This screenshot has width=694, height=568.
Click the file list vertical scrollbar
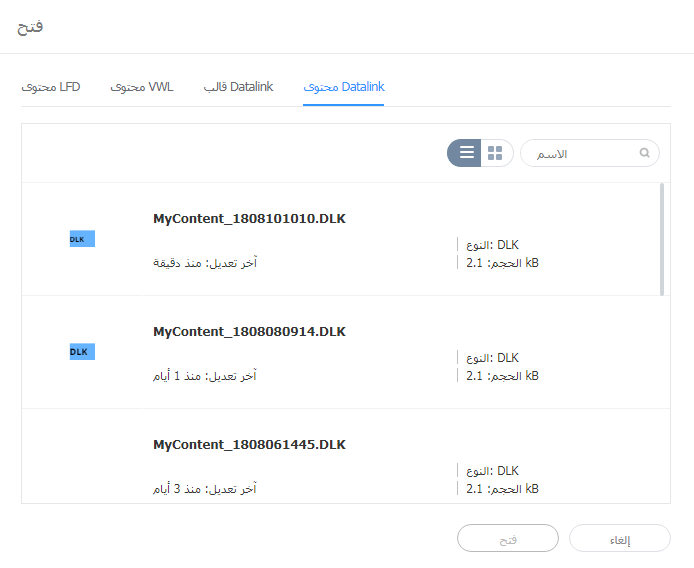661,240
